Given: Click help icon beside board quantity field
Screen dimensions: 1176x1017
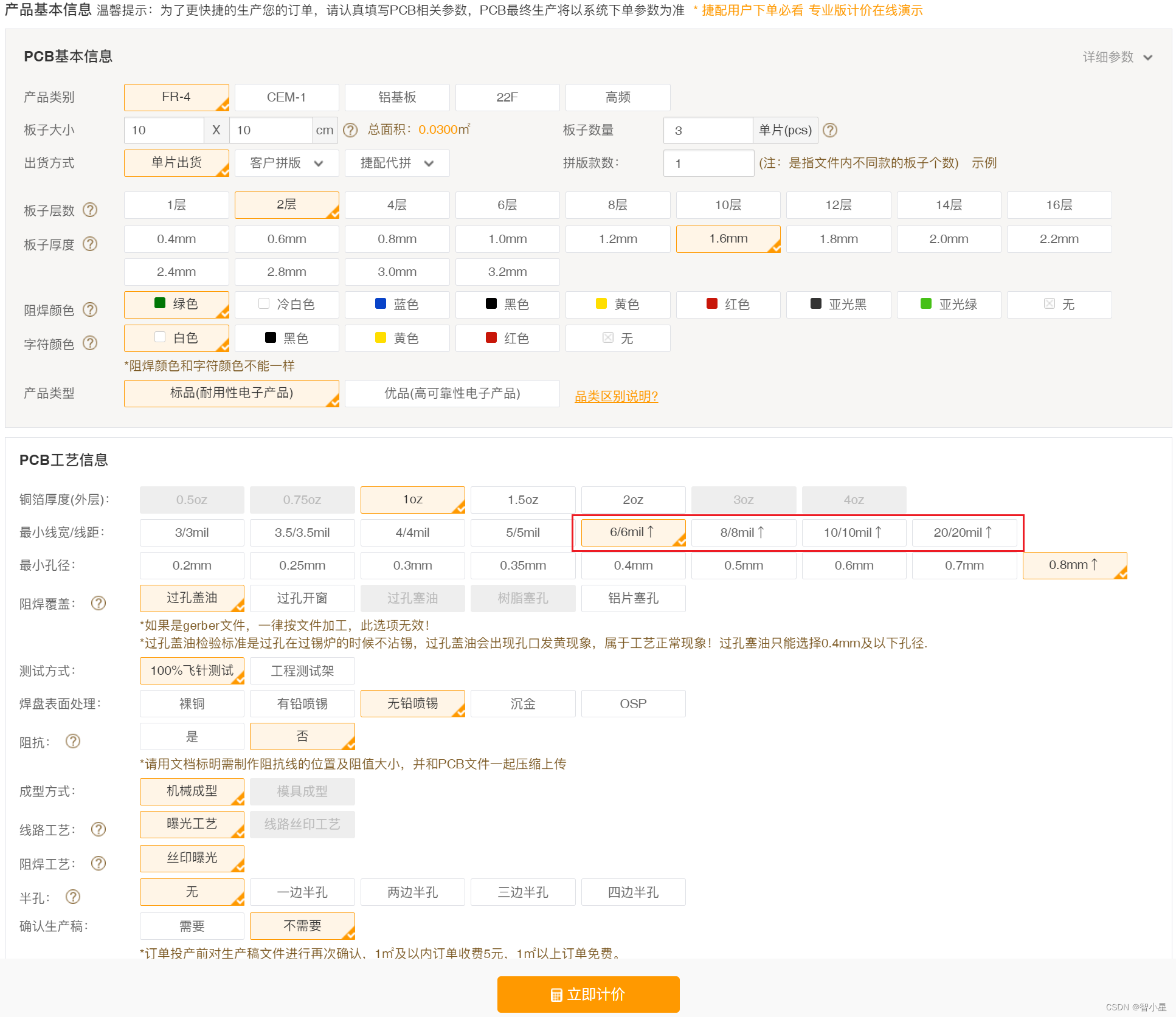Looking at the screenshot, I should [830, 130].
